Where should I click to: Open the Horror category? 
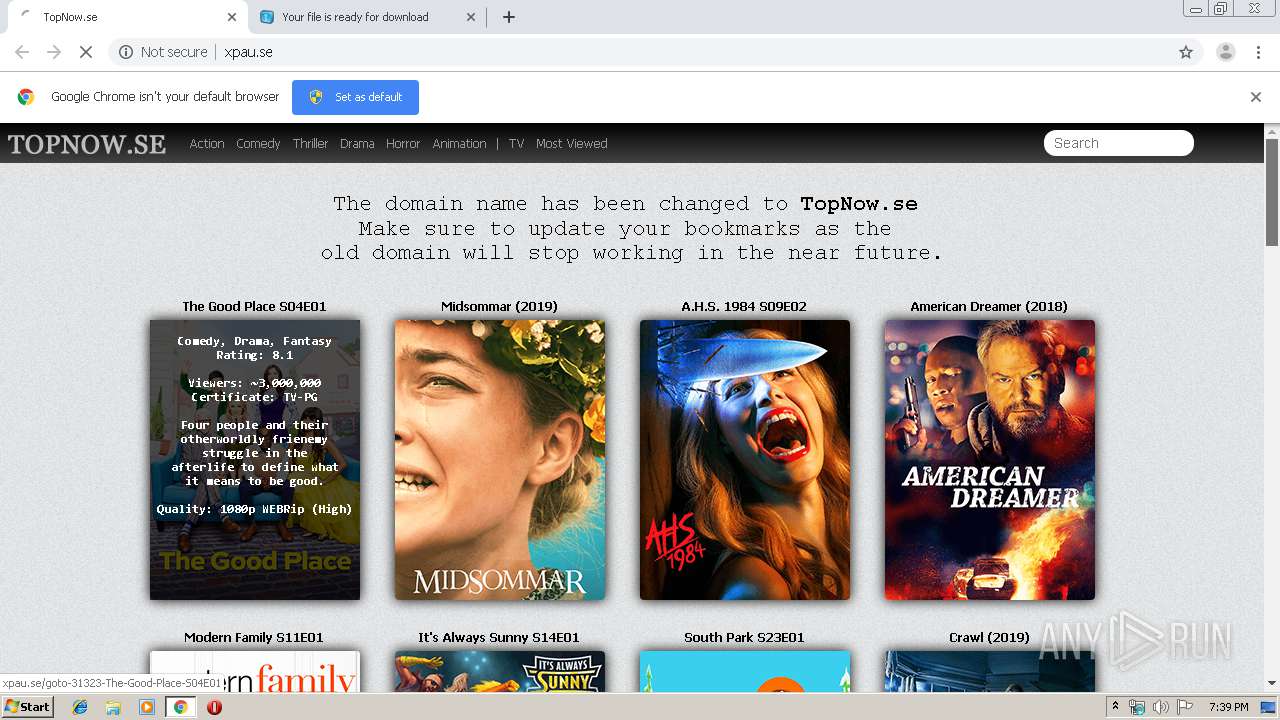coord(403,144)
